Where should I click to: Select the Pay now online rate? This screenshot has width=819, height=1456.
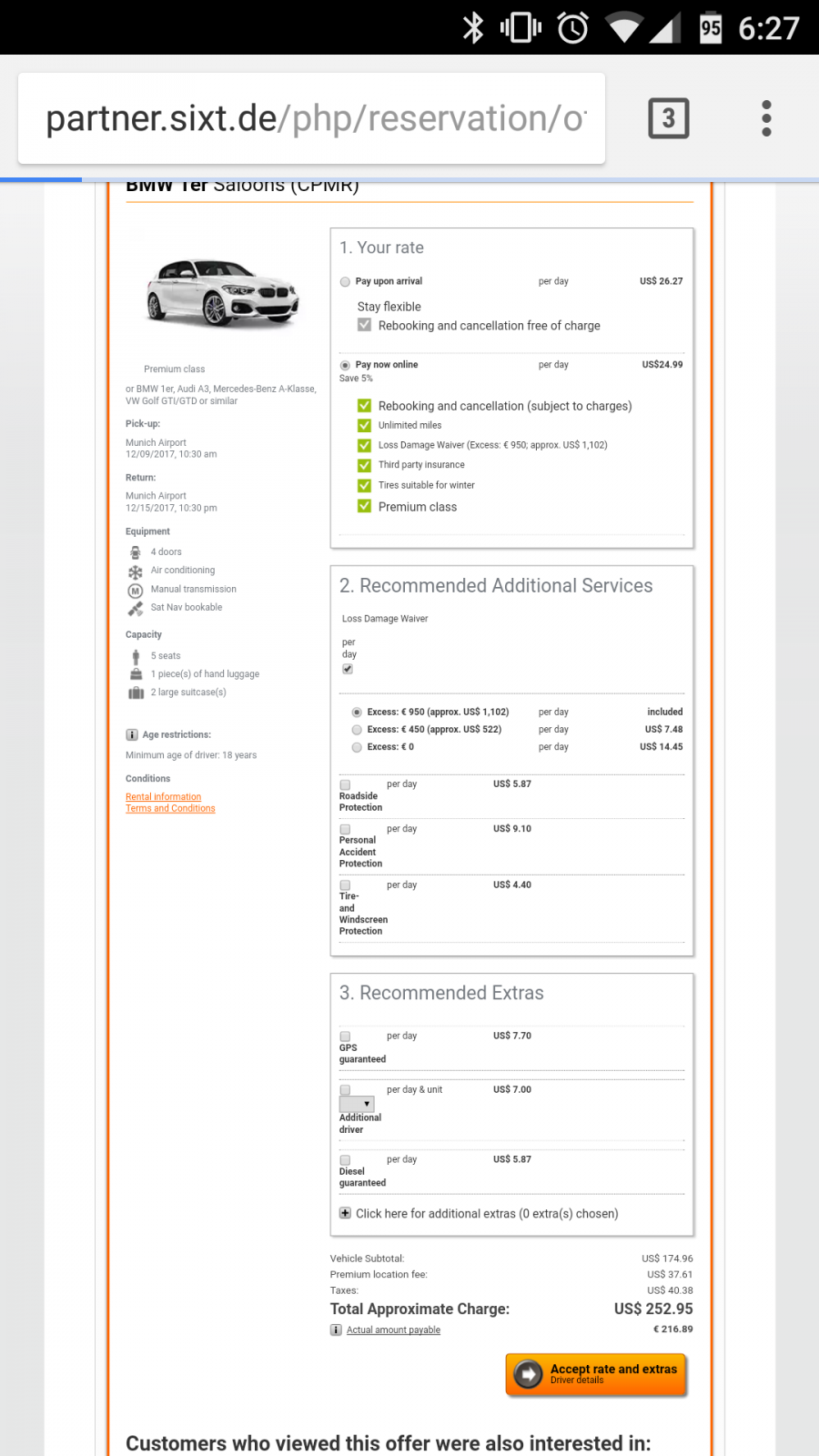pos(345,366)
